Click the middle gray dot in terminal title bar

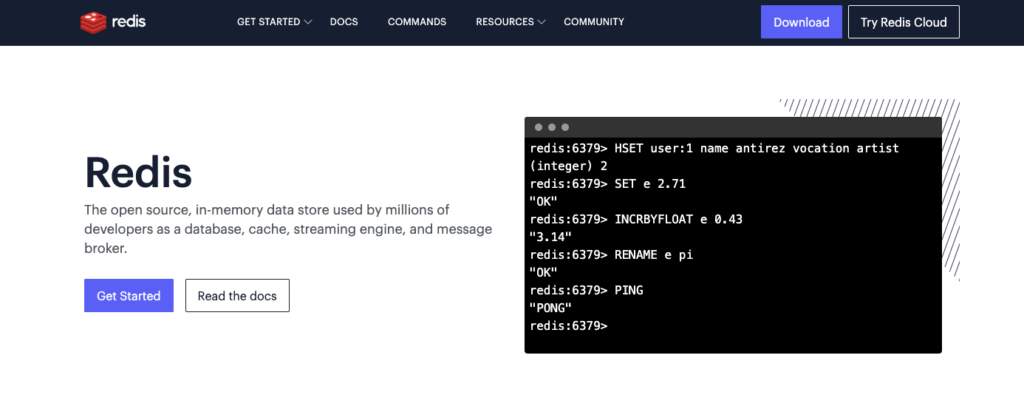(552, 127)
